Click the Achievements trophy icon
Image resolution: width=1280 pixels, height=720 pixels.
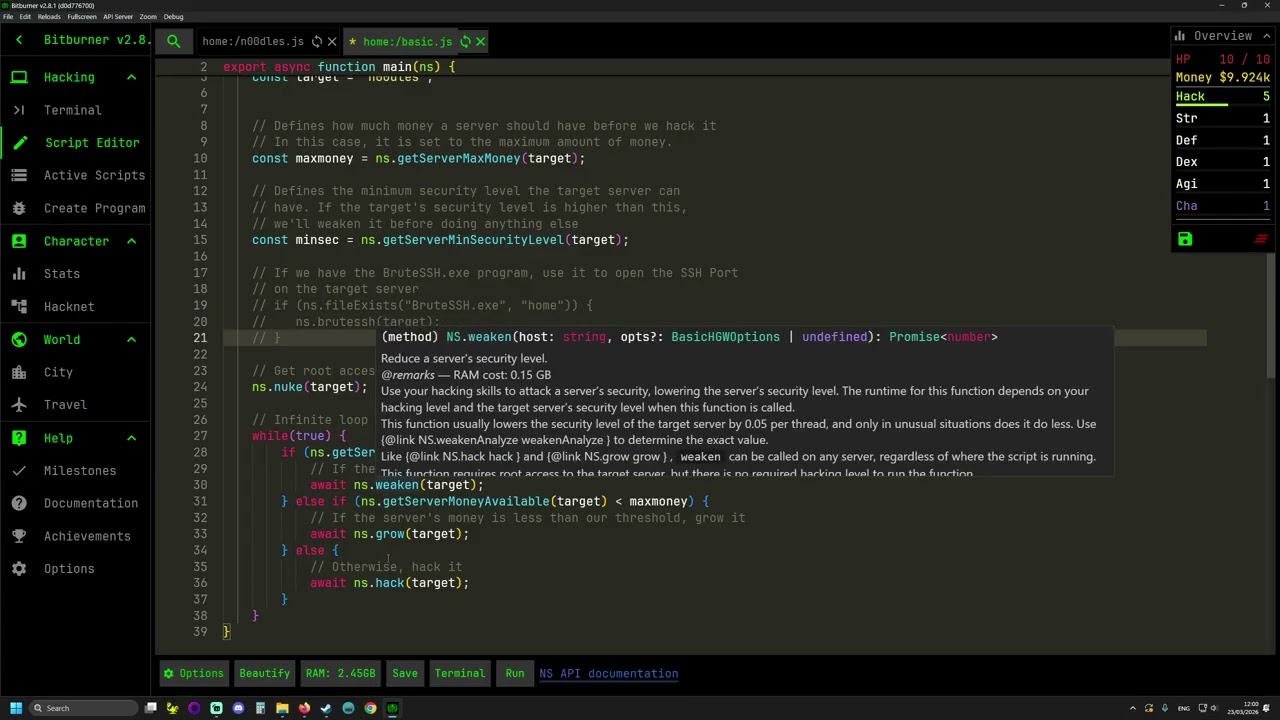19,536
